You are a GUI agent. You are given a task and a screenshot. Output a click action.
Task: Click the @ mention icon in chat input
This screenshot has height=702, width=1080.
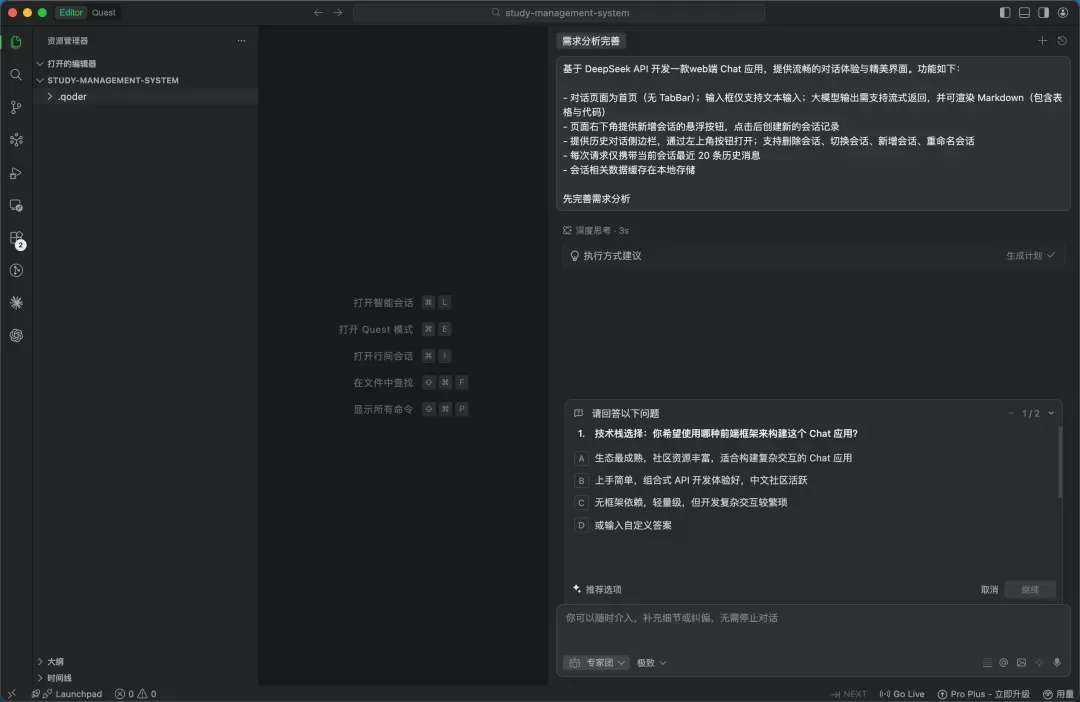coord(1003,663)
